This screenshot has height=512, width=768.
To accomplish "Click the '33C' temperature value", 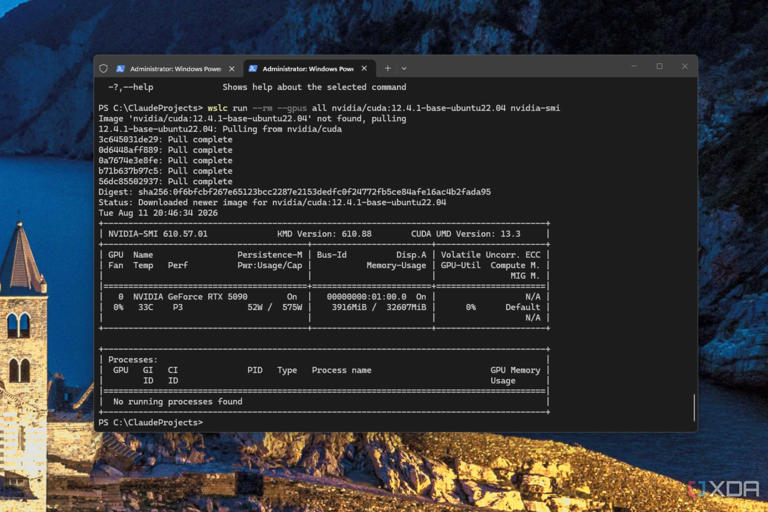I will click(x=145, y=307).
